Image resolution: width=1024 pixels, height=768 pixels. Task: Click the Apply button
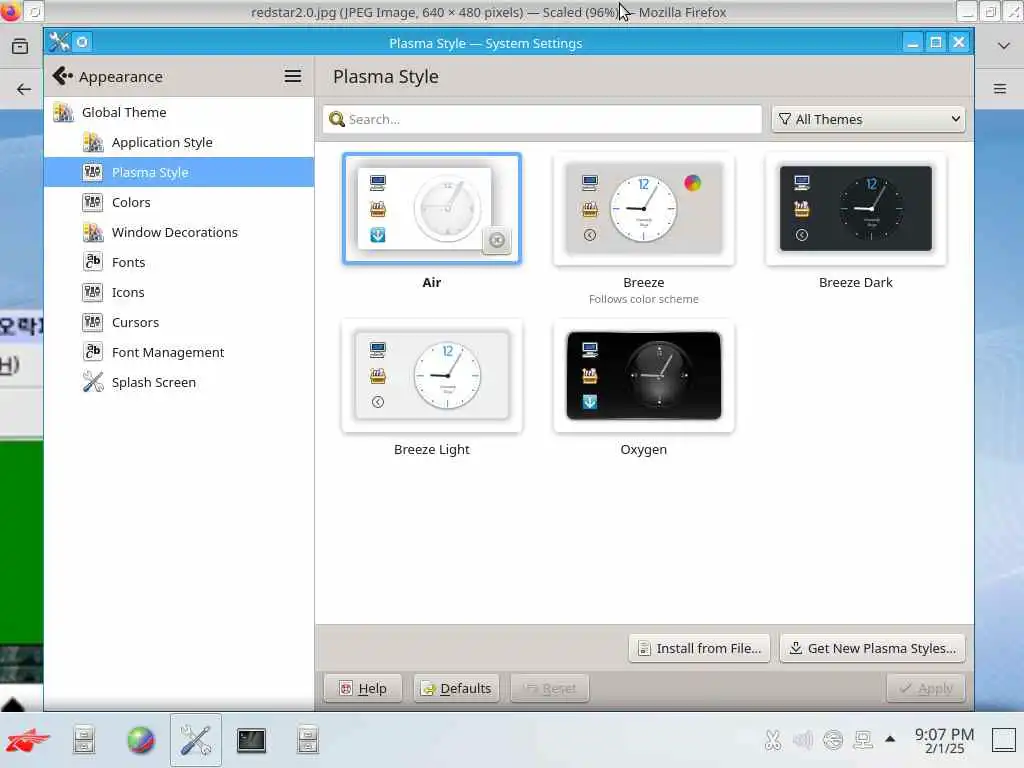point(925,688)
